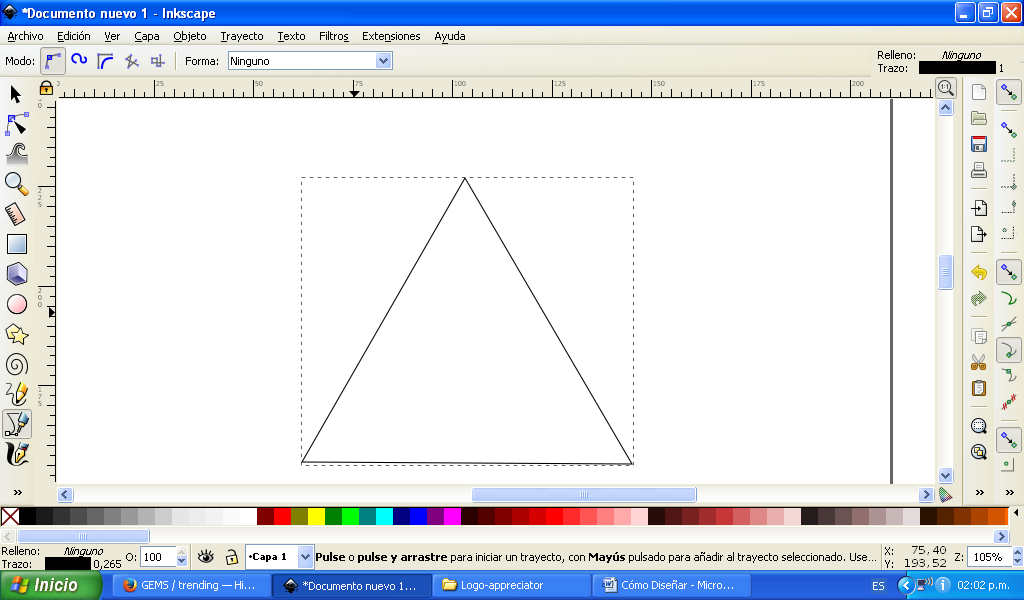Click the opacity input field
The image size is (1024, 600).
tap(159, 557)
